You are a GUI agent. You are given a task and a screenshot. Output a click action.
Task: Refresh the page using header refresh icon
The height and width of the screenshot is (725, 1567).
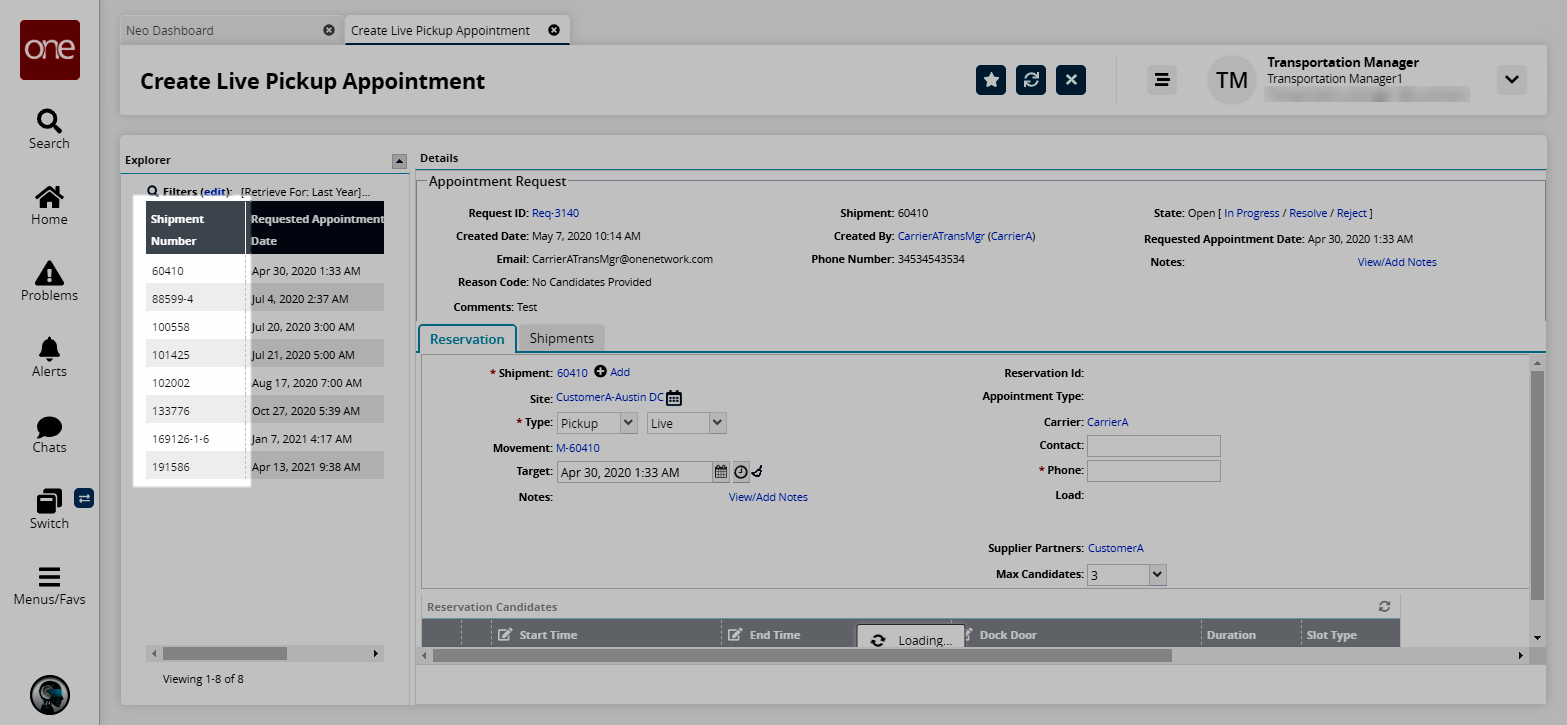(x=1031, y=80)
